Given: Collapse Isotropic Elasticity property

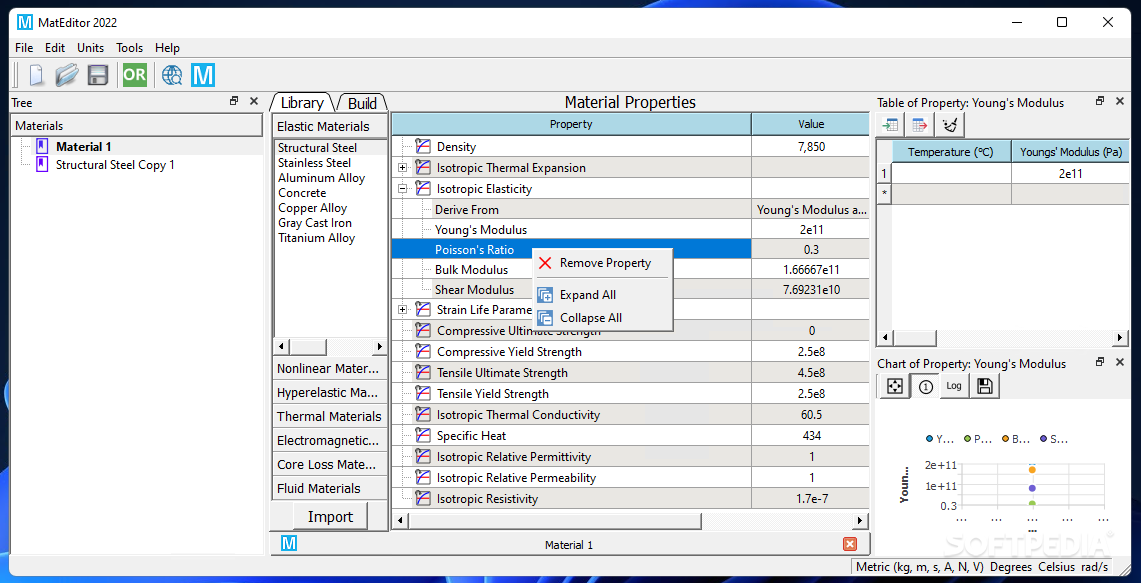Looking at the screenshot, I should [402, 189].
